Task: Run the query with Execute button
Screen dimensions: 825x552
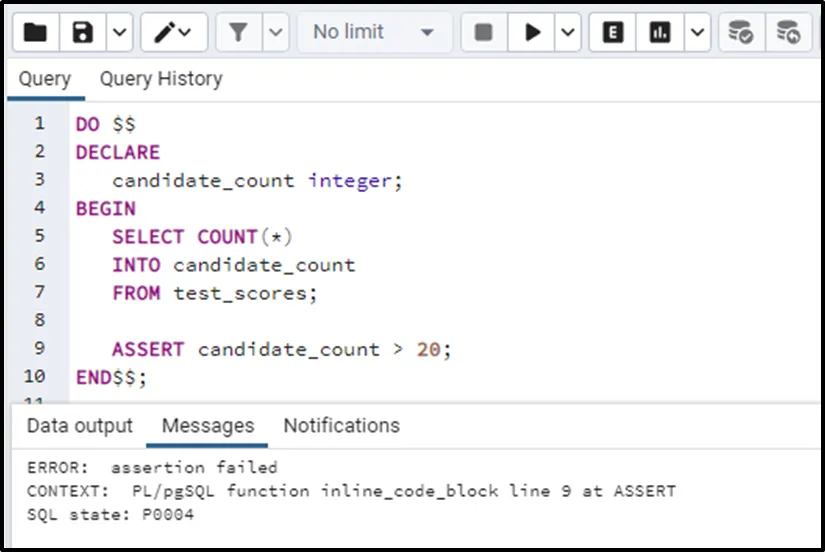Action: click(x=532, y=33)
